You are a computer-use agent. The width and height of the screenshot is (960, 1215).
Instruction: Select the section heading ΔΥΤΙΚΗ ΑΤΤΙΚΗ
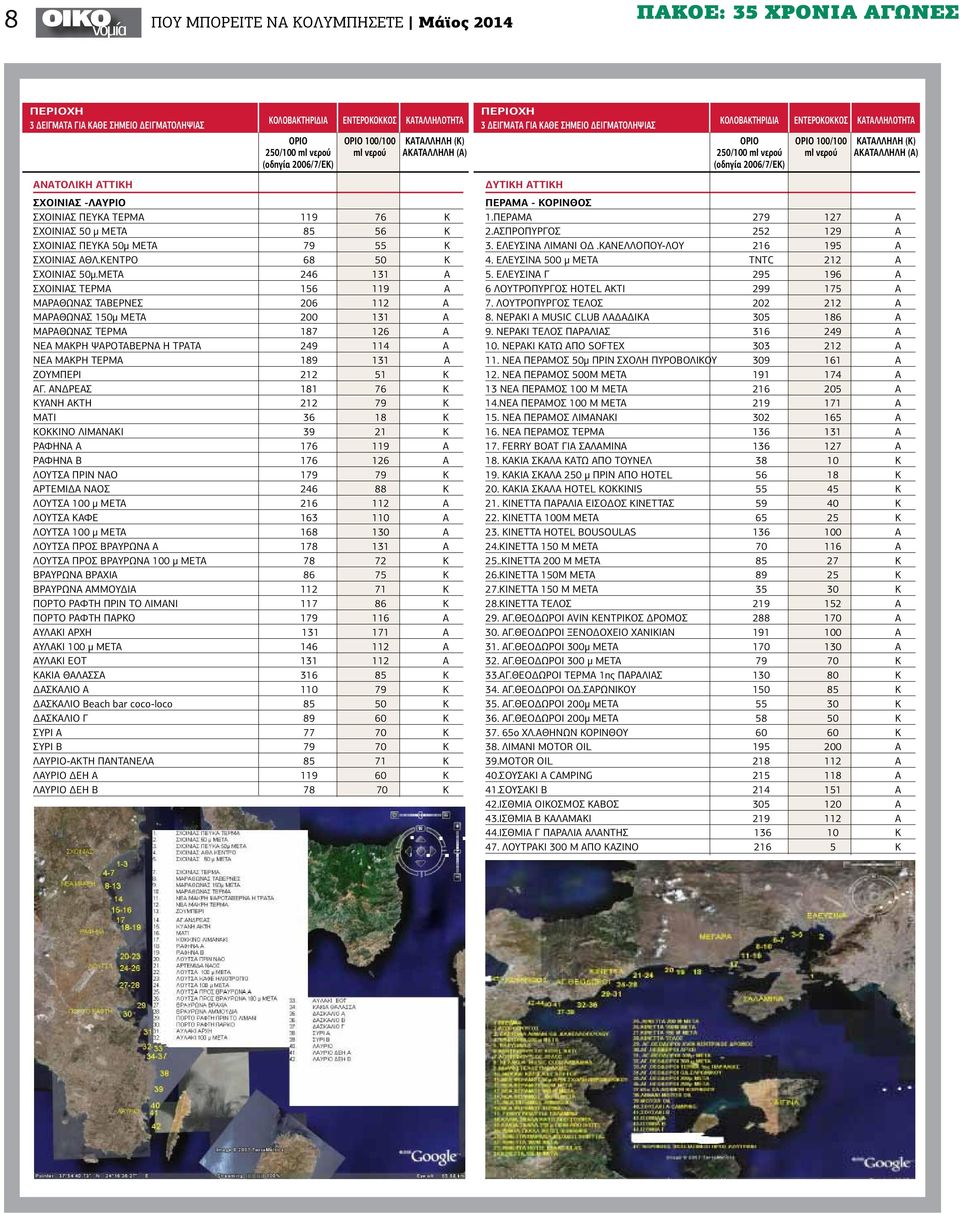tap(524, 185)
